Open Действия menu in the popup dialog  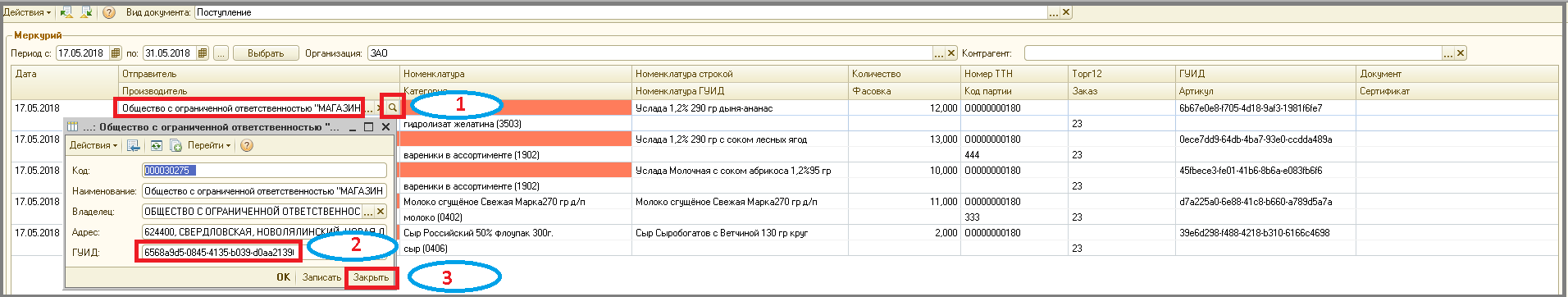click(93, 145)
